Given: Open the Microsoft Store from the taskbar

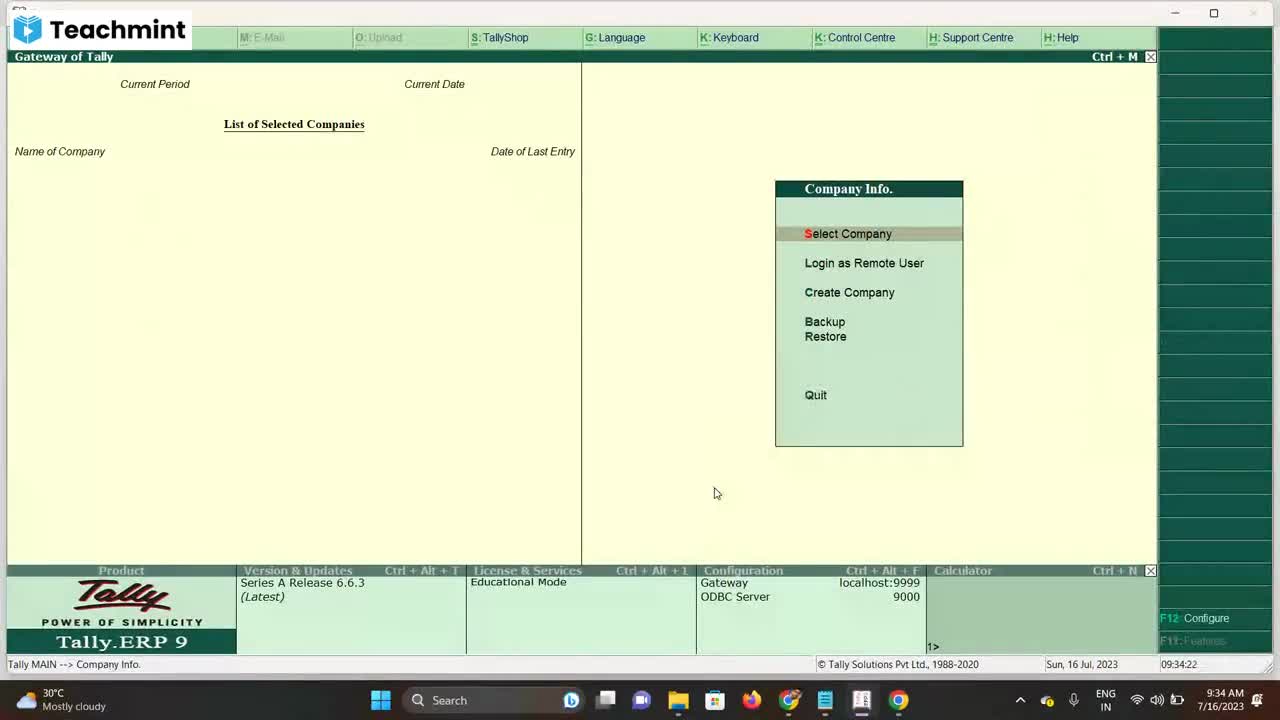Looking at the screenshot, I should click(x=714, y=700).
